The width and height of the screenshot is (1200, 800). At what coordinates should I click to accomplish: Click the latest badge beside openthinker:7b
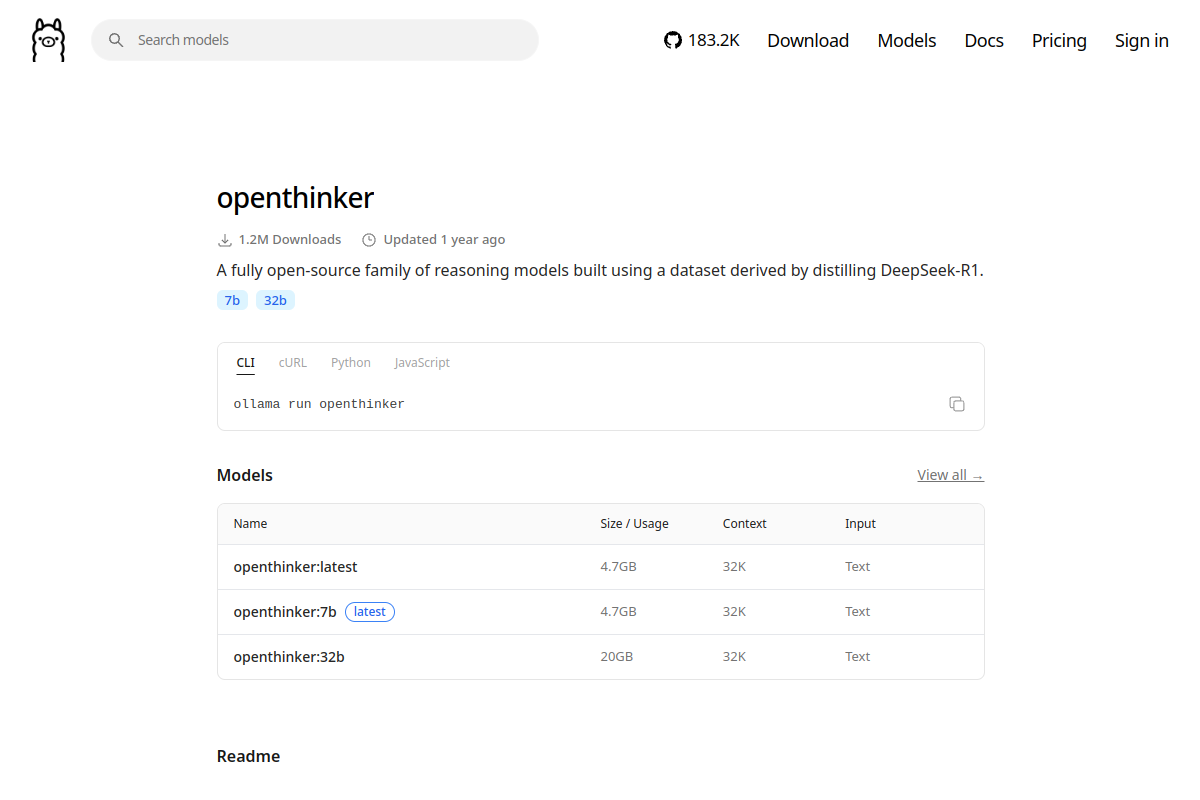[370, 612]
